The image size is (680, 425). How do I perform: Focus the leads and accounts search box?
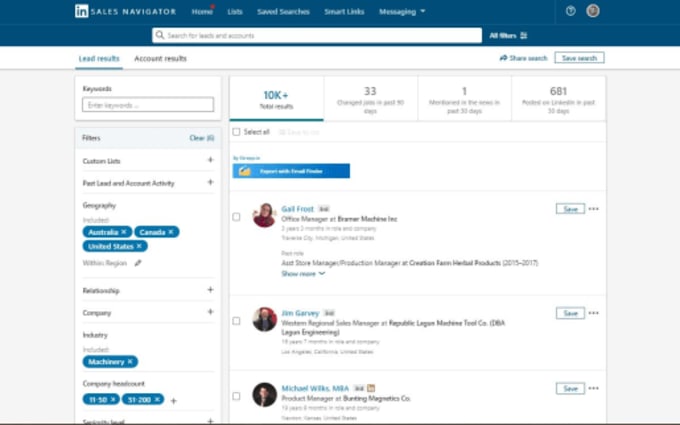317,36
